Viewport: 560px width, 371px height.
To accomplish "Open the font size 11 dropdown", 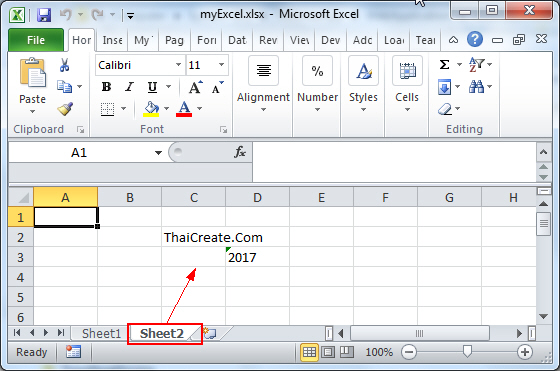I will [221, 65].
